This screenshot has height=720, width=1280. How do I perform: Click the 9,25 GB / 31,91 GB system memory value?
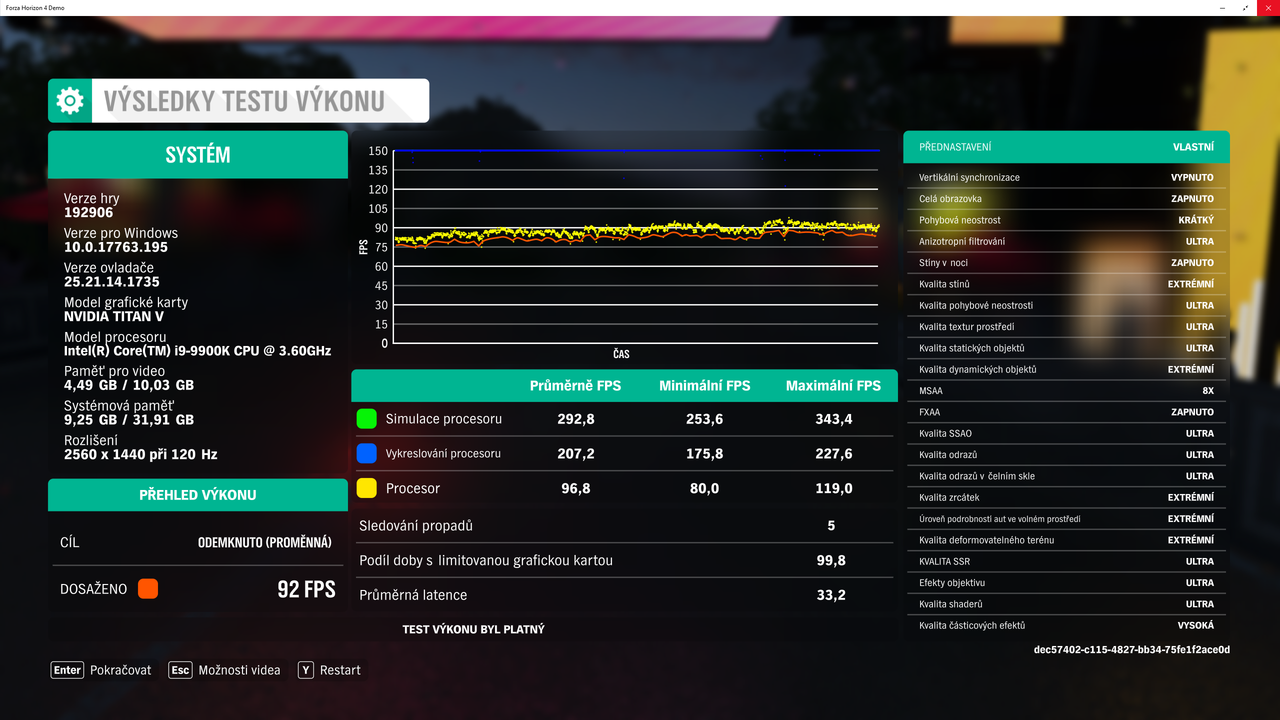[x=129, y=420]
